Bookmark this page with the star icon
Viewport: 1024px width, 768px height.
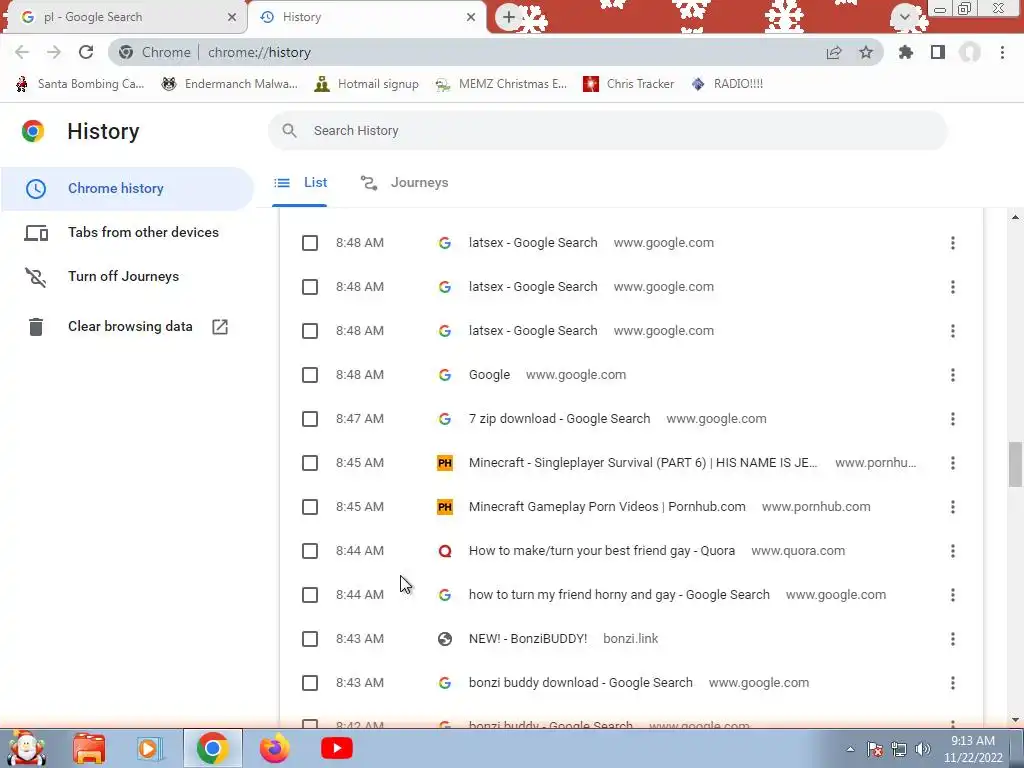tap(866, 52)
